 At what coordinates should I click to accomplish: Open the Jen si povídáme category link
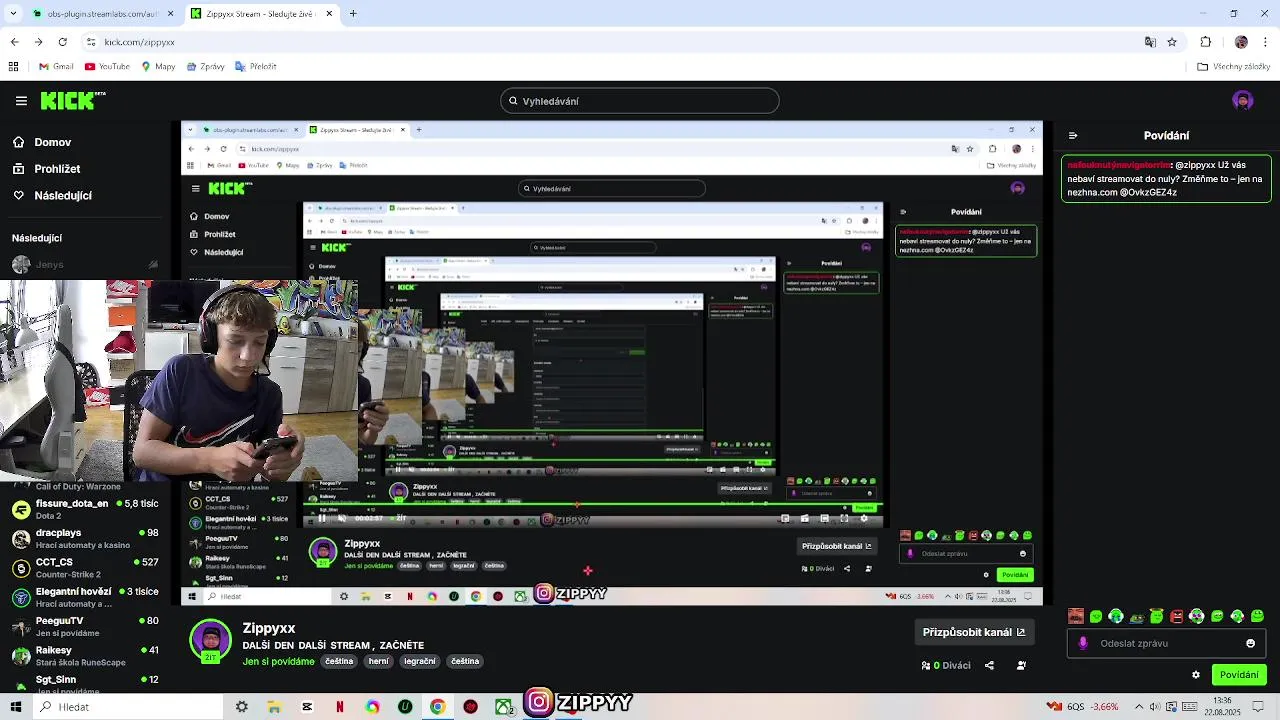(278, 661)
